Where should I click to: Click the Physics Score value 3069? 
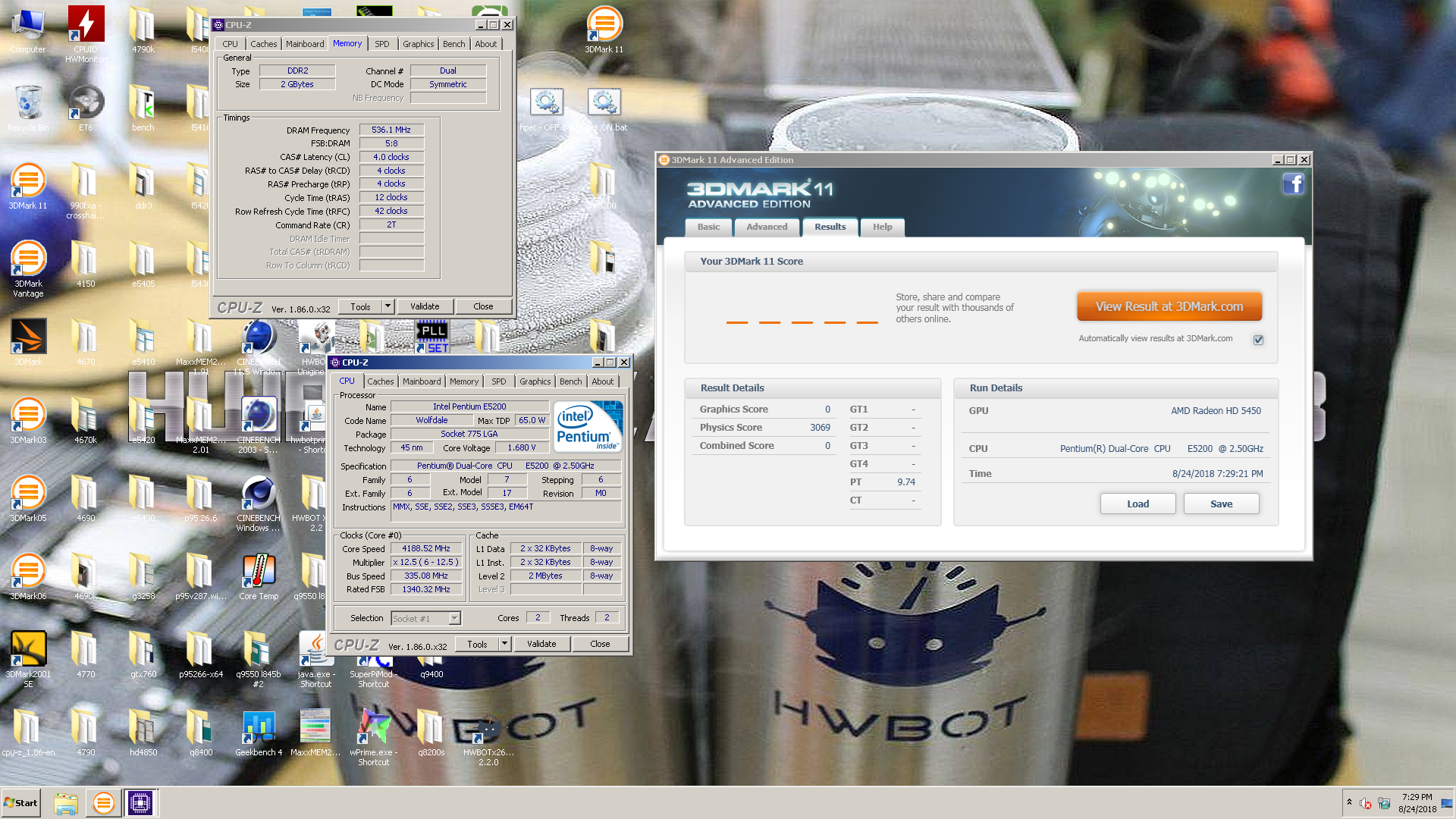coord(820,427)
